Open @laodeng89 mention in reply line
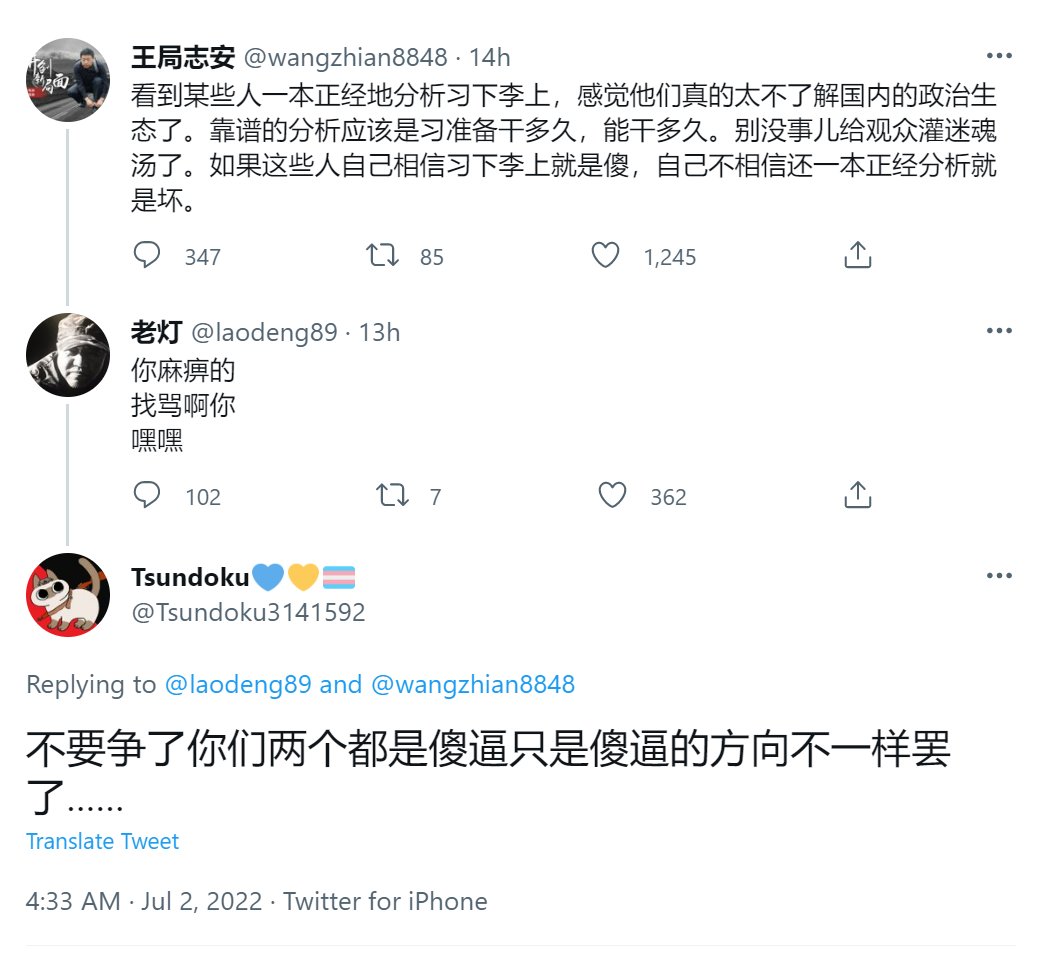 coord(236,684)
